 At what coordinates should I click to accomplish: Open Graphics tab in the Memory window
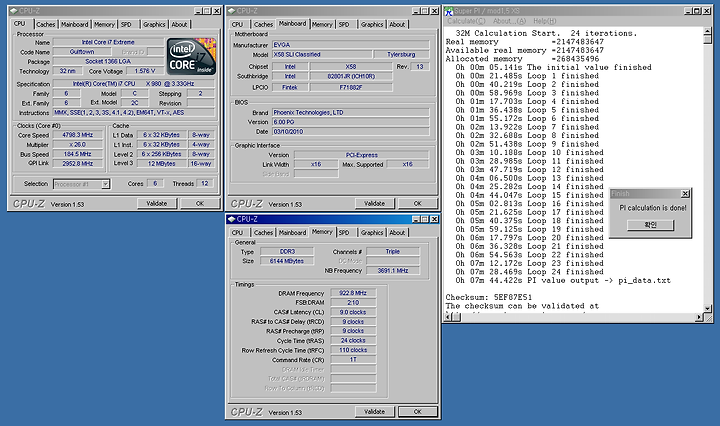pos(371,233)
